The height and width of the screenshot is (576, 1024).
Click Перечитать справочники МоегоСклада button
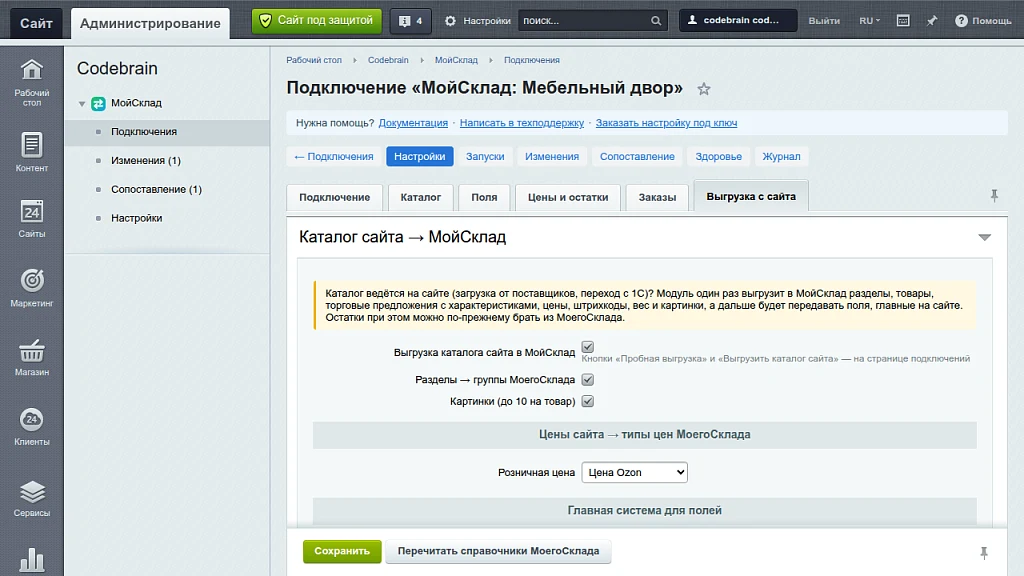[498, 551]
